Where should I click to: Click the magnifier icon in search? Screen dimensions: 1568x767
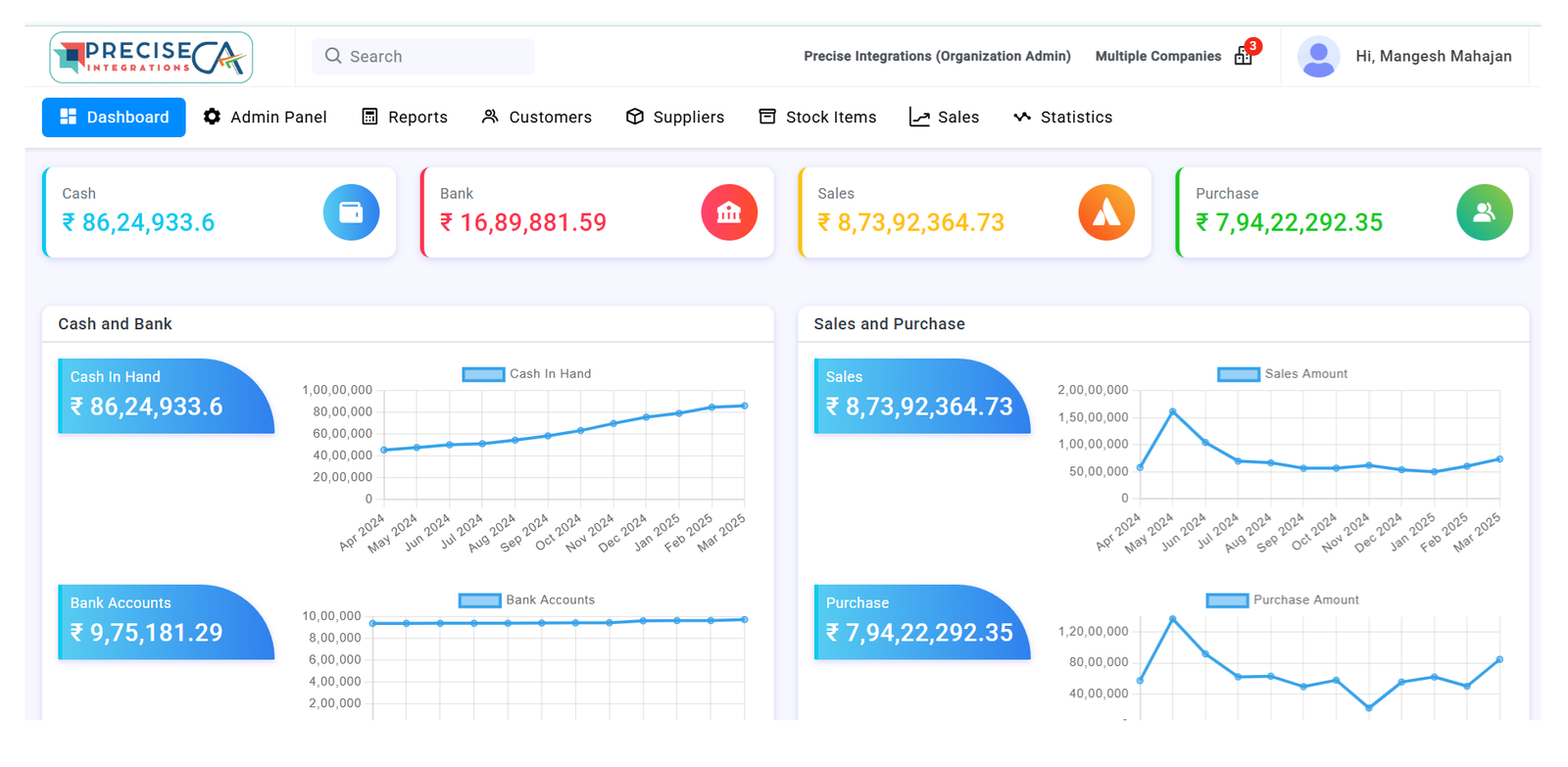point(333,56)
